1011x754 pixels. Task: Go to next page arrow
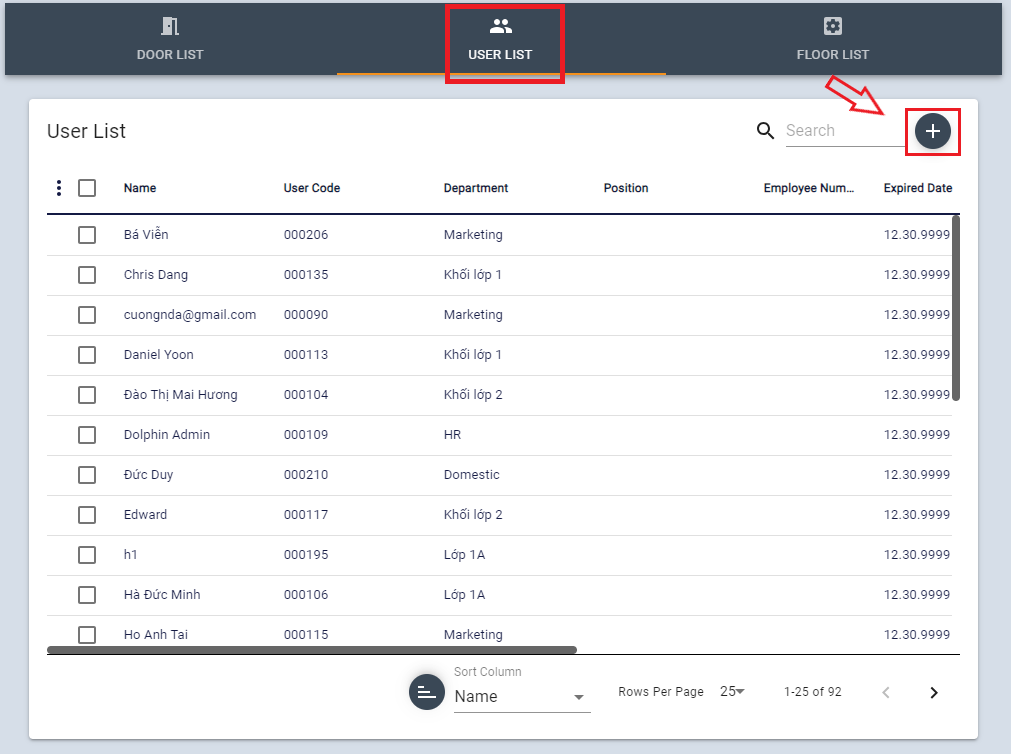pyautogui.click(x=934, y=692)
